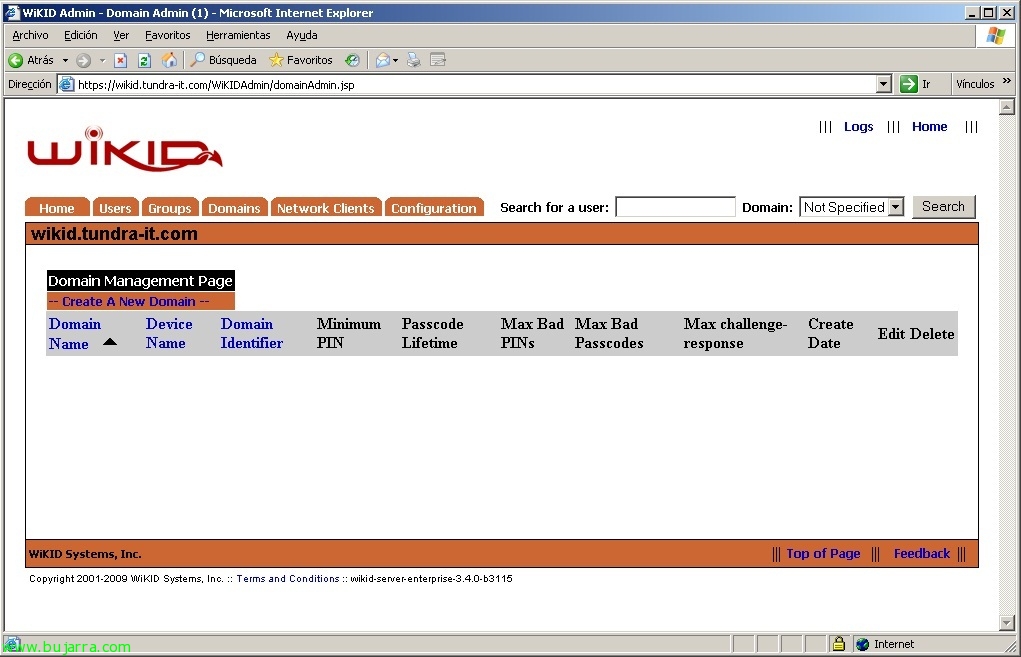The image size is (1021, 657).
Task: Open the Archivo menu
Action: pyautogui.click(x=30, y=35)
